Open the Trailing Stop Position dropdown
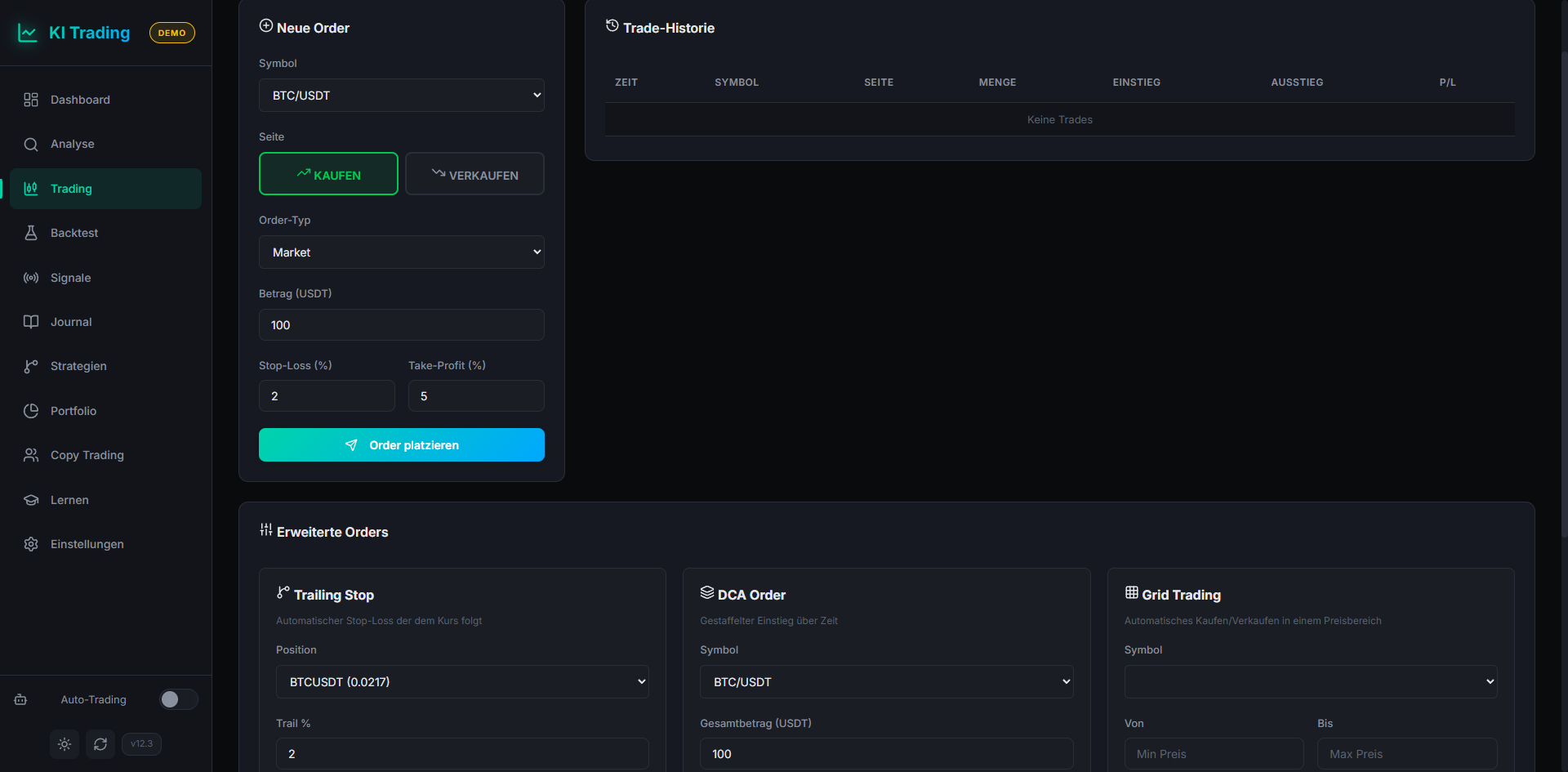This screenshot has width=1568, height=772. coord(462,682)
